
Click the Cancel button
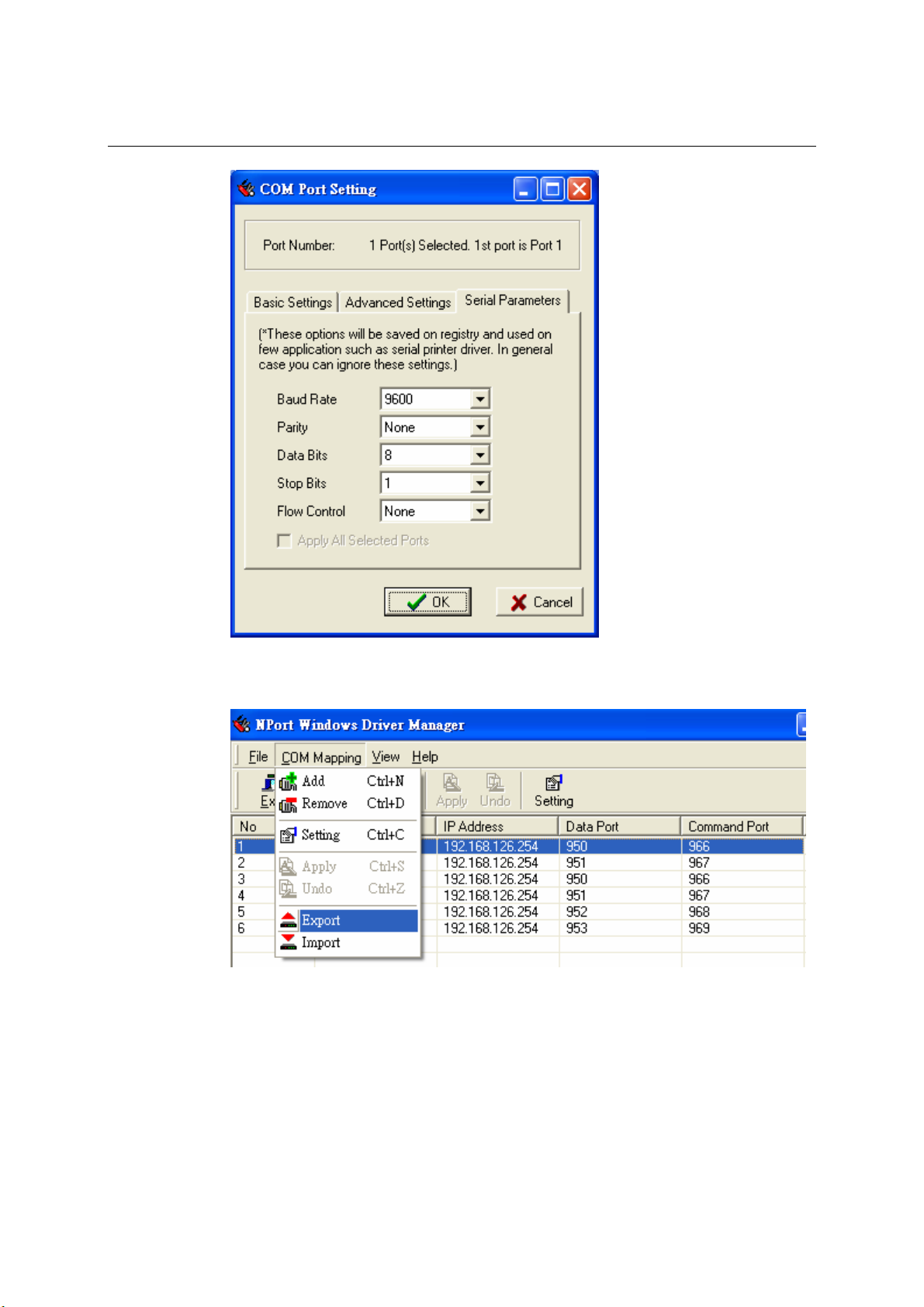(x=539, y=602)
